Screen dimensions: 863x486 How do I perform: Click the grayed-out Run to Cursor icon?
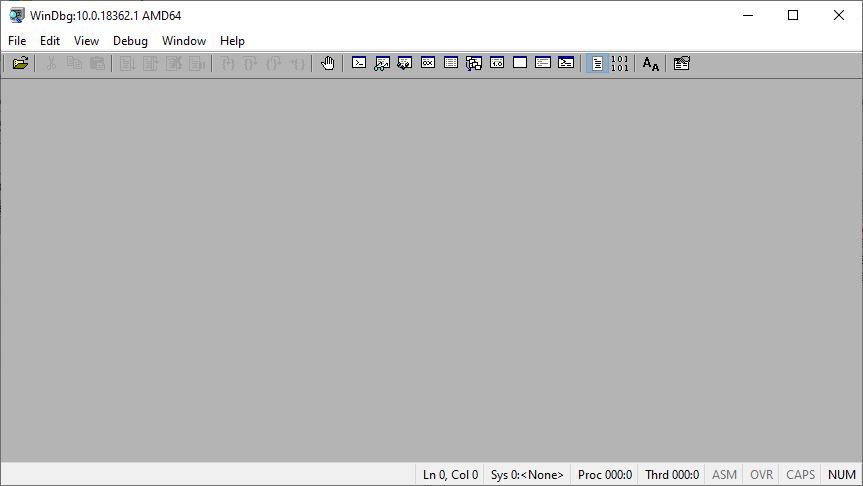coord(297,63)
